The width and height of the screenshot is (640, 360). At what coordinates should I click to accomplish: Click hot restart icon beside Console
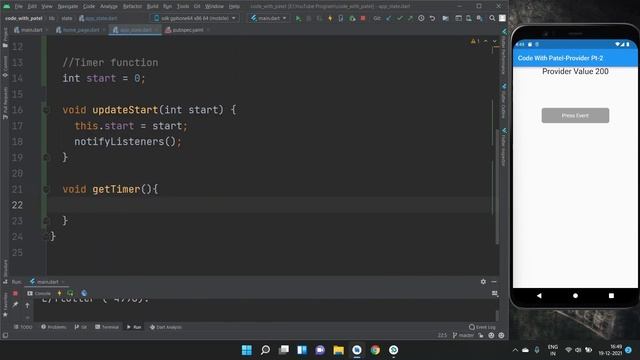point(70,293)
